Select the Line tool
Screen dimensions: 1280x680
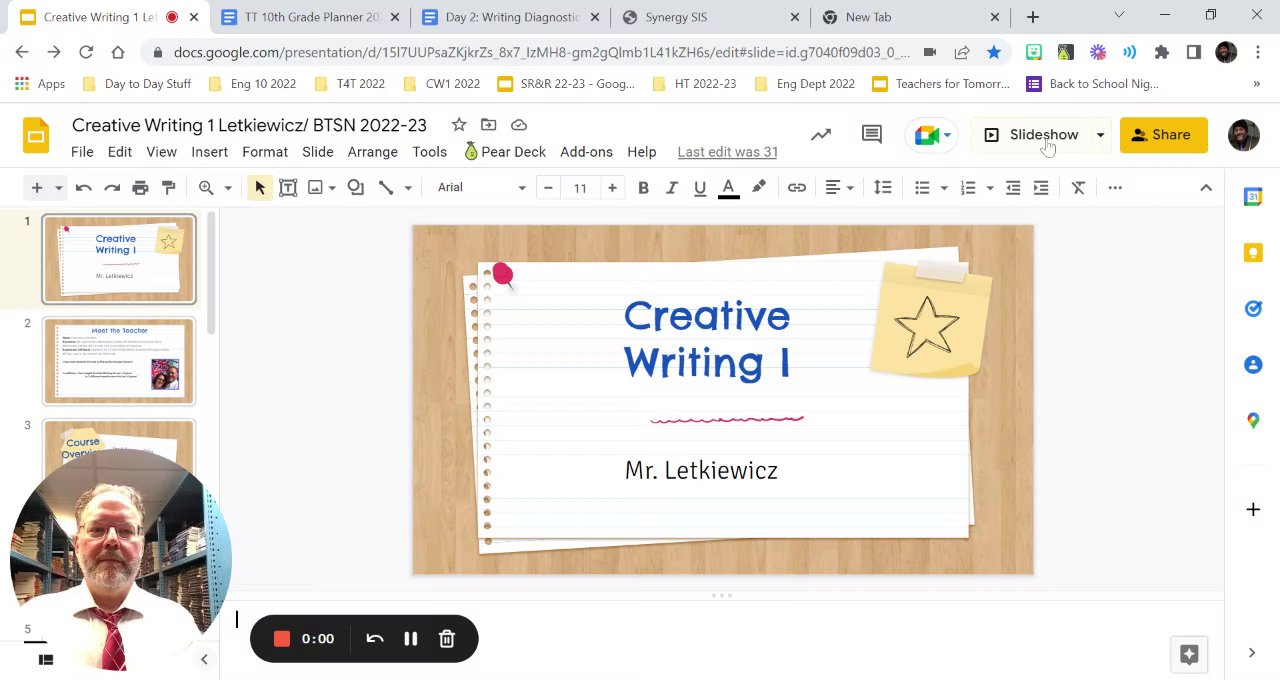pos(386,188)
